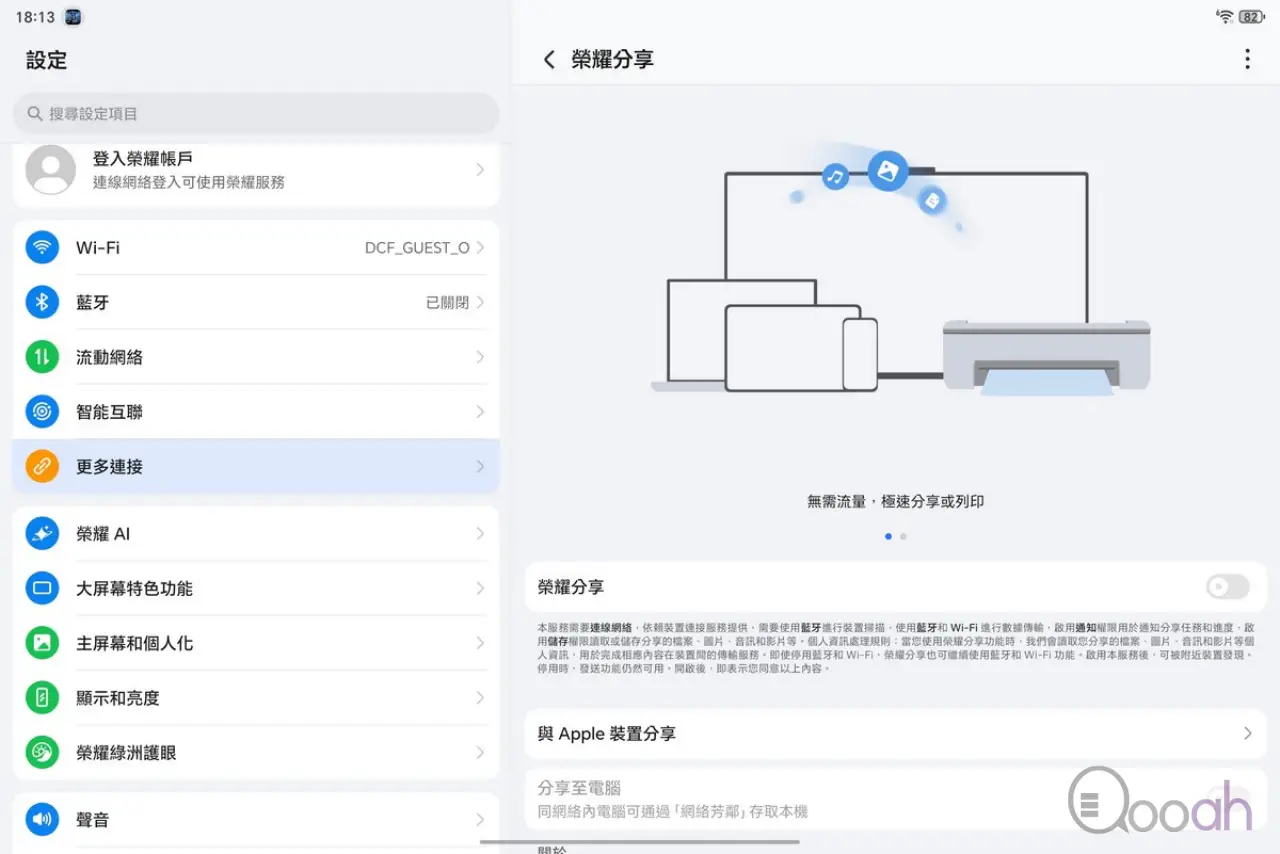Open 更多連接 row chevron
This screenshot has width=1280, height=854.
(x=480, y=466)
